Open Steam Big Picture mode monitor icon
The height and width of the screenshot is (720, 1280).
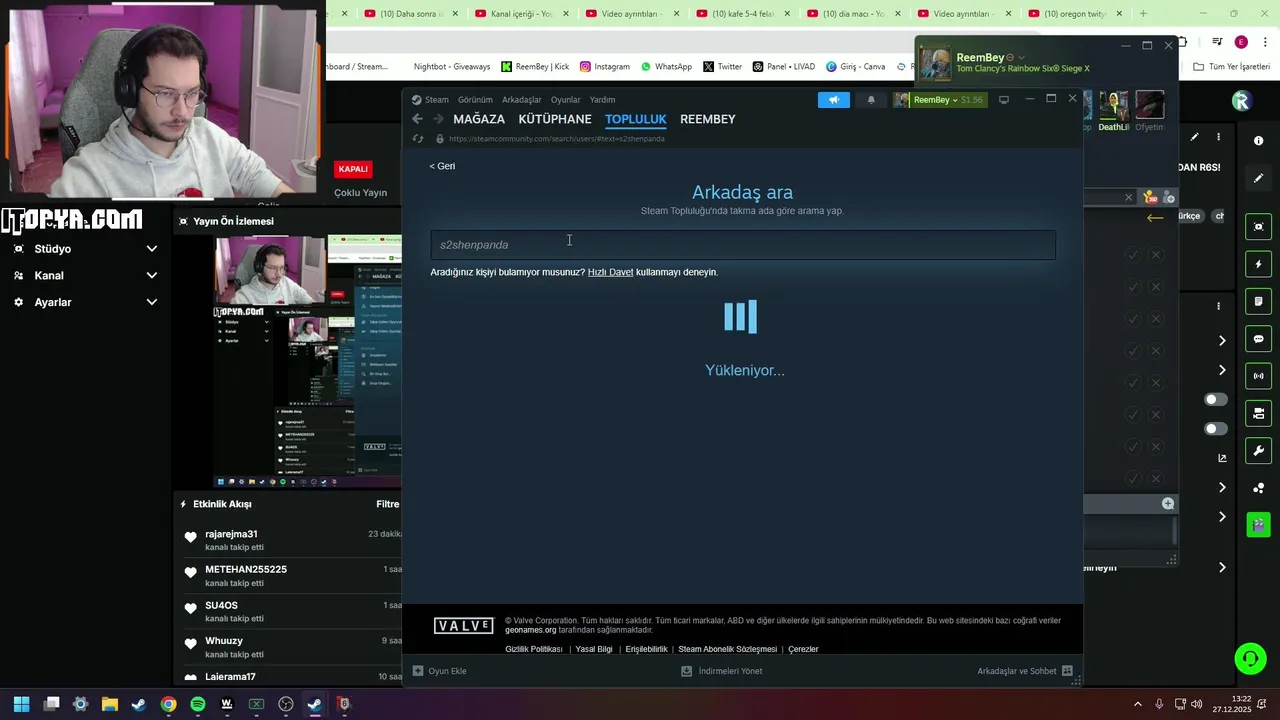coord(1004,100)
